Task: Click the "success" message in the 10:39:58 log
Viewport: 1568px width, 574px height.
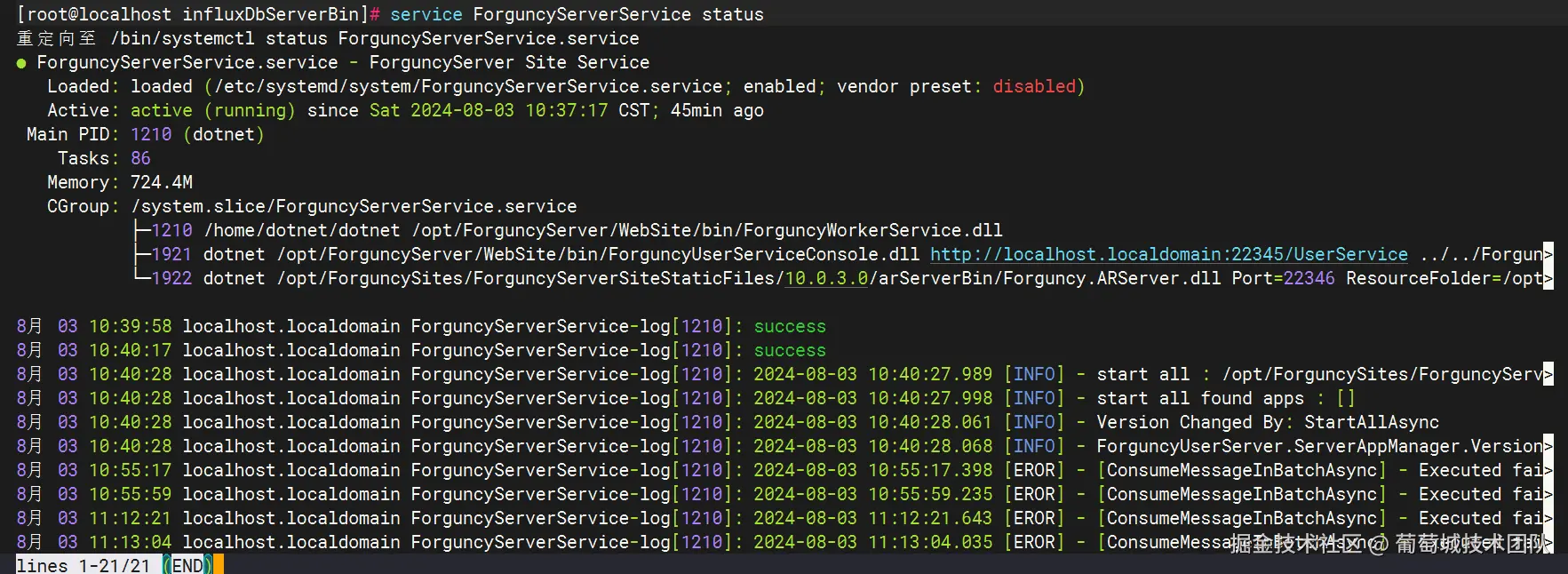Action: [x=790, y=326]
